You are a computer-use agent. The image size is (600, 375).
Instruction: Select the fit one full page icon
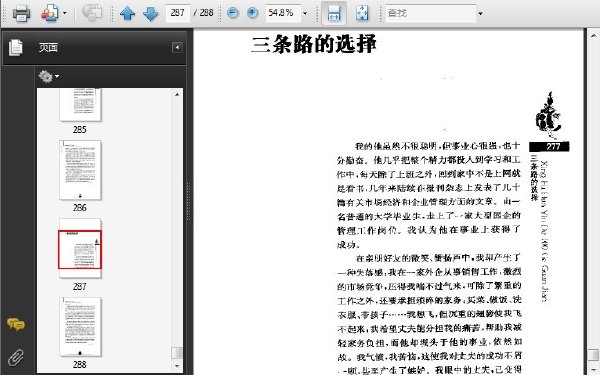[x=362, y=13]
